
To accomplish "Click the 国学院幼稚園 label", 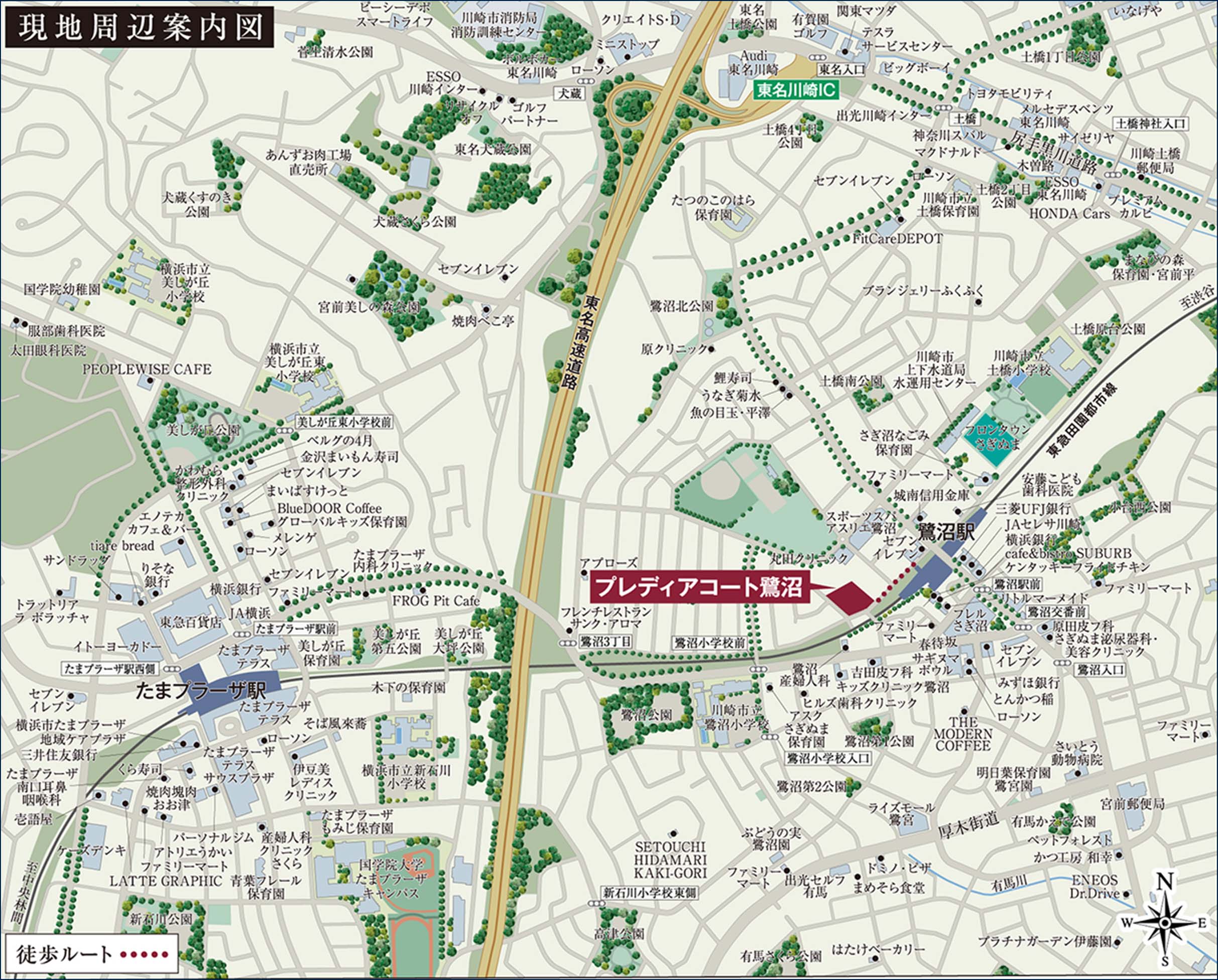I will [62, 290].
